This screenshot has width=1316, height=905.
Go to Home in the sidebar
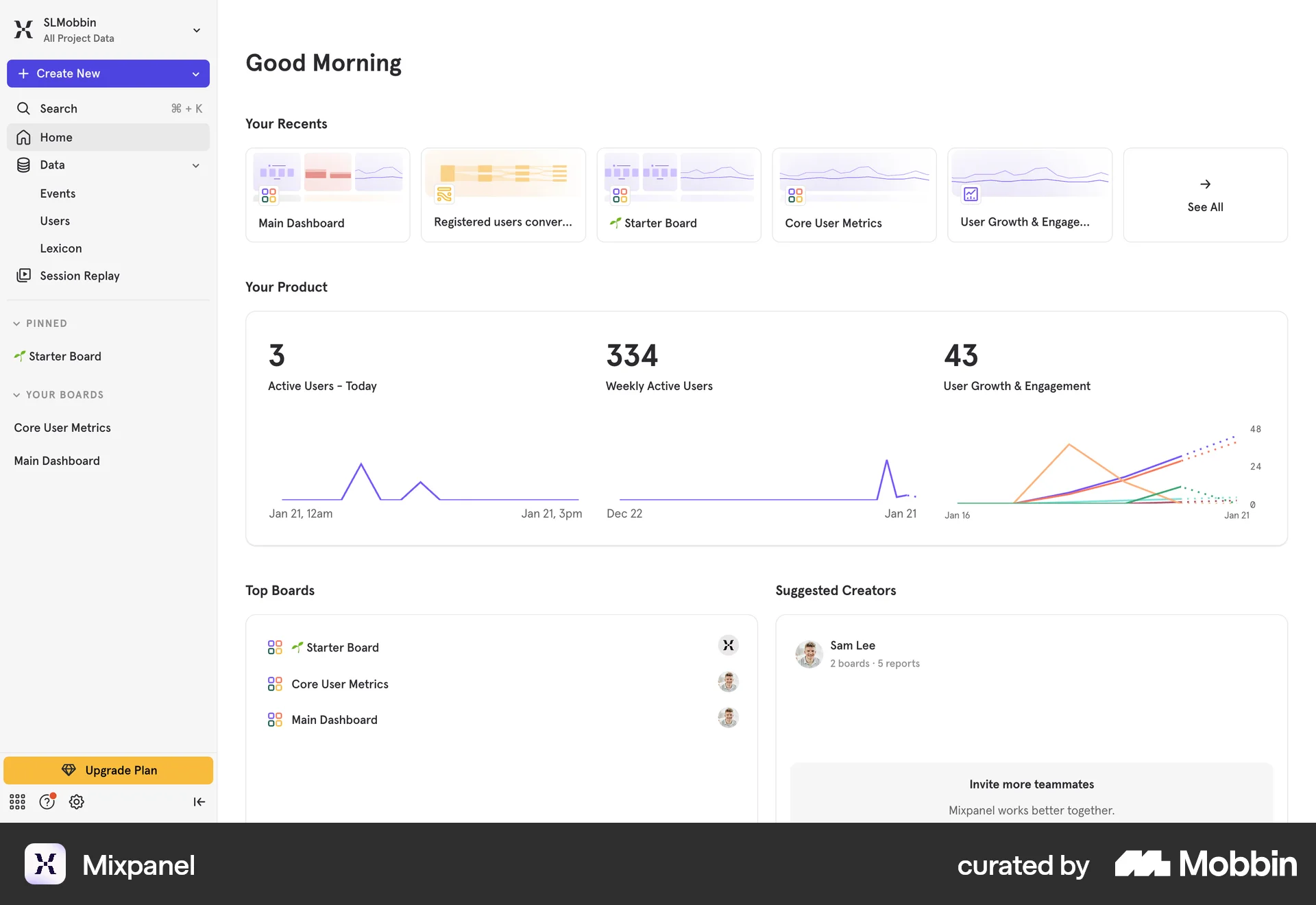coord(56,137)
